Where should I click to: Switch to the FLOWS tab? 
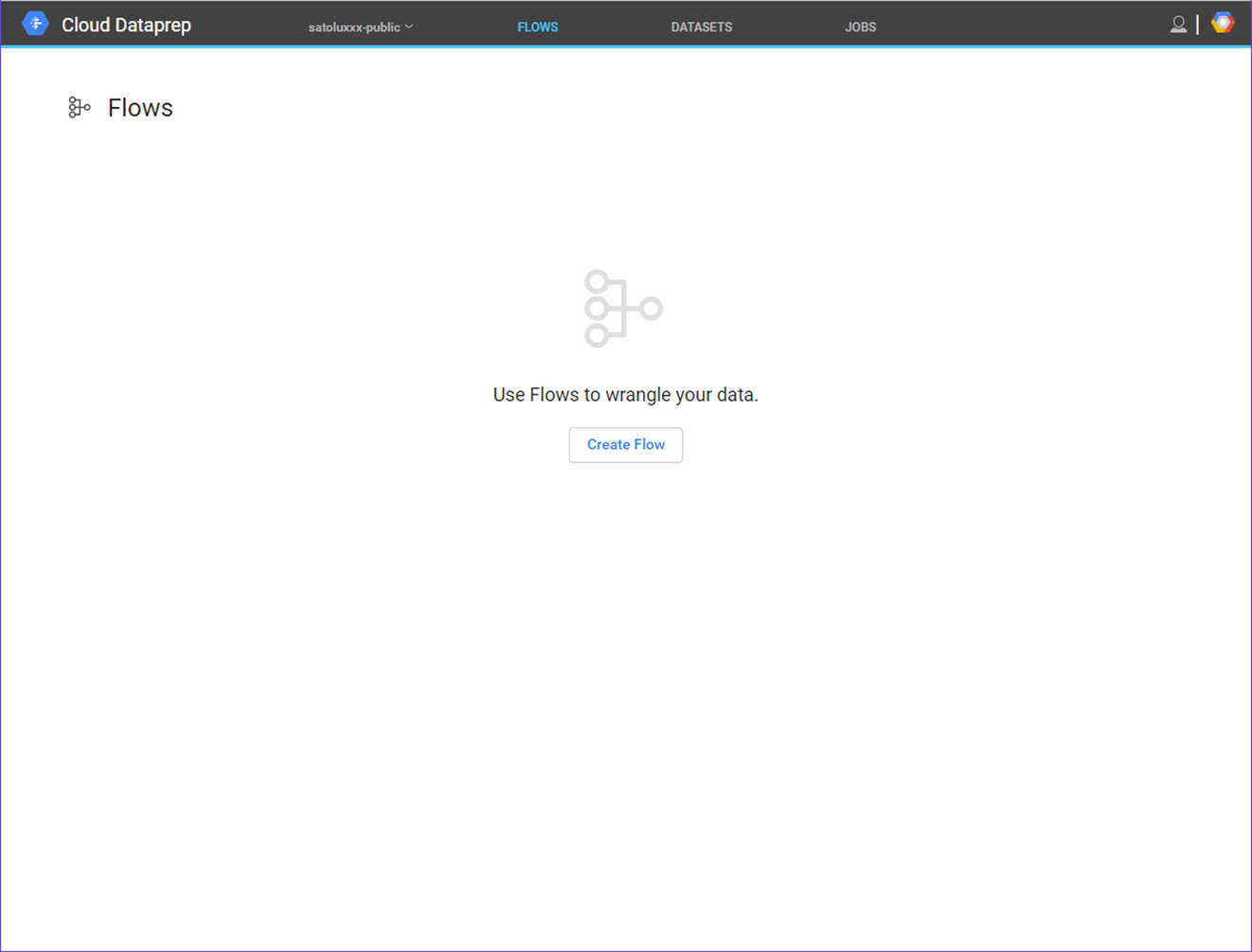[538, 27]
